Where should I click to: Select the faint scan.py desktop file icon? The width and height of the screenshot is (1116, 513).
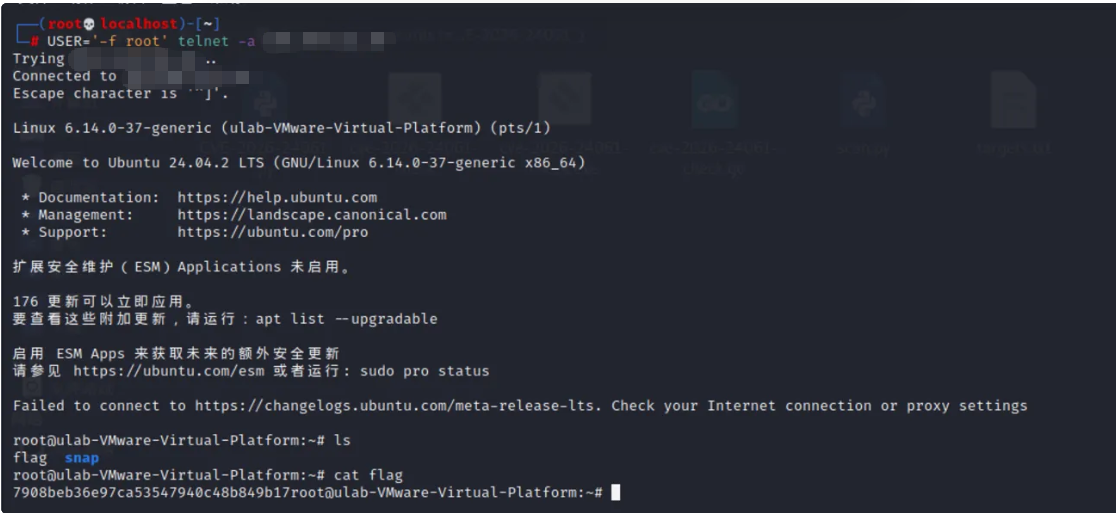tap(863, 100)
